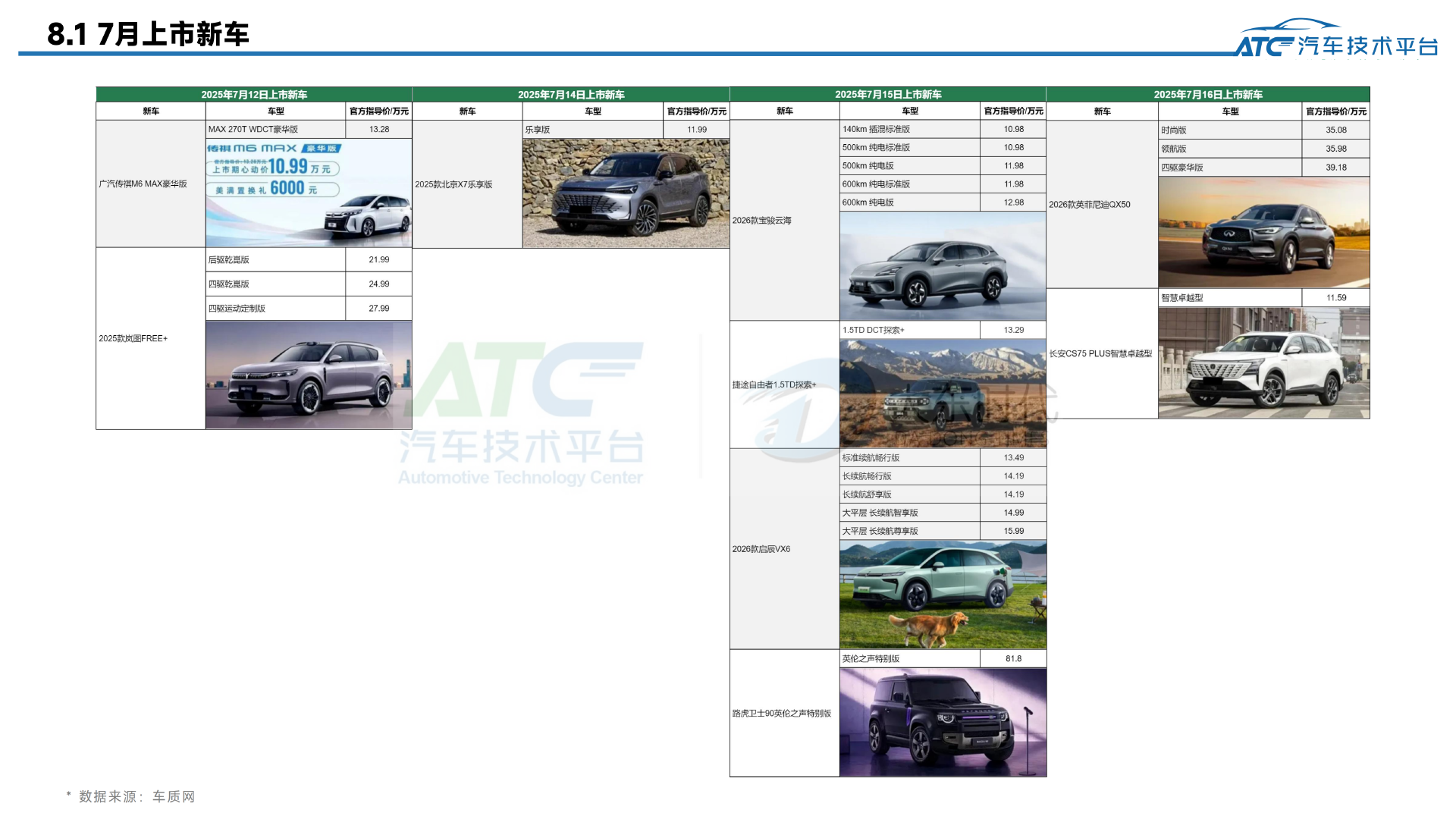Open the 英菲尼迪QX50 car photo
Screen dimensions: 1456x819
[1263, 232]
